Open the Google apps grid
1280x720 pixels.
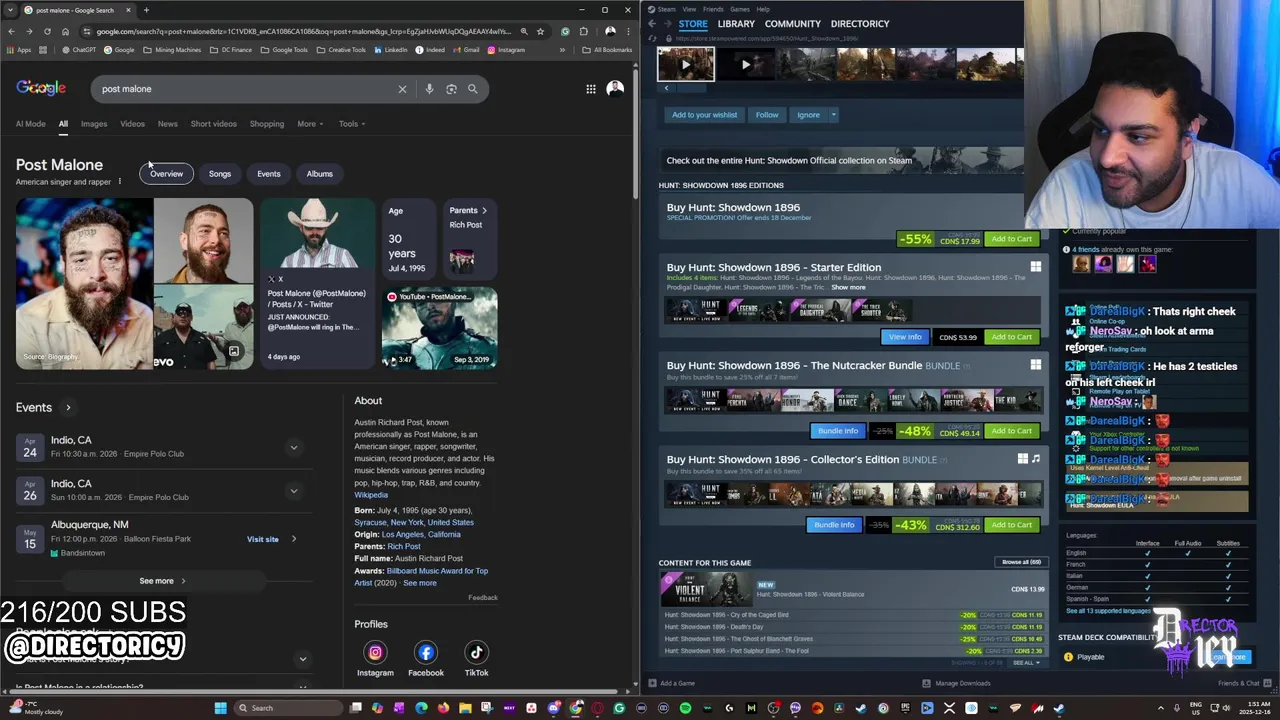(x=591, y=89)
